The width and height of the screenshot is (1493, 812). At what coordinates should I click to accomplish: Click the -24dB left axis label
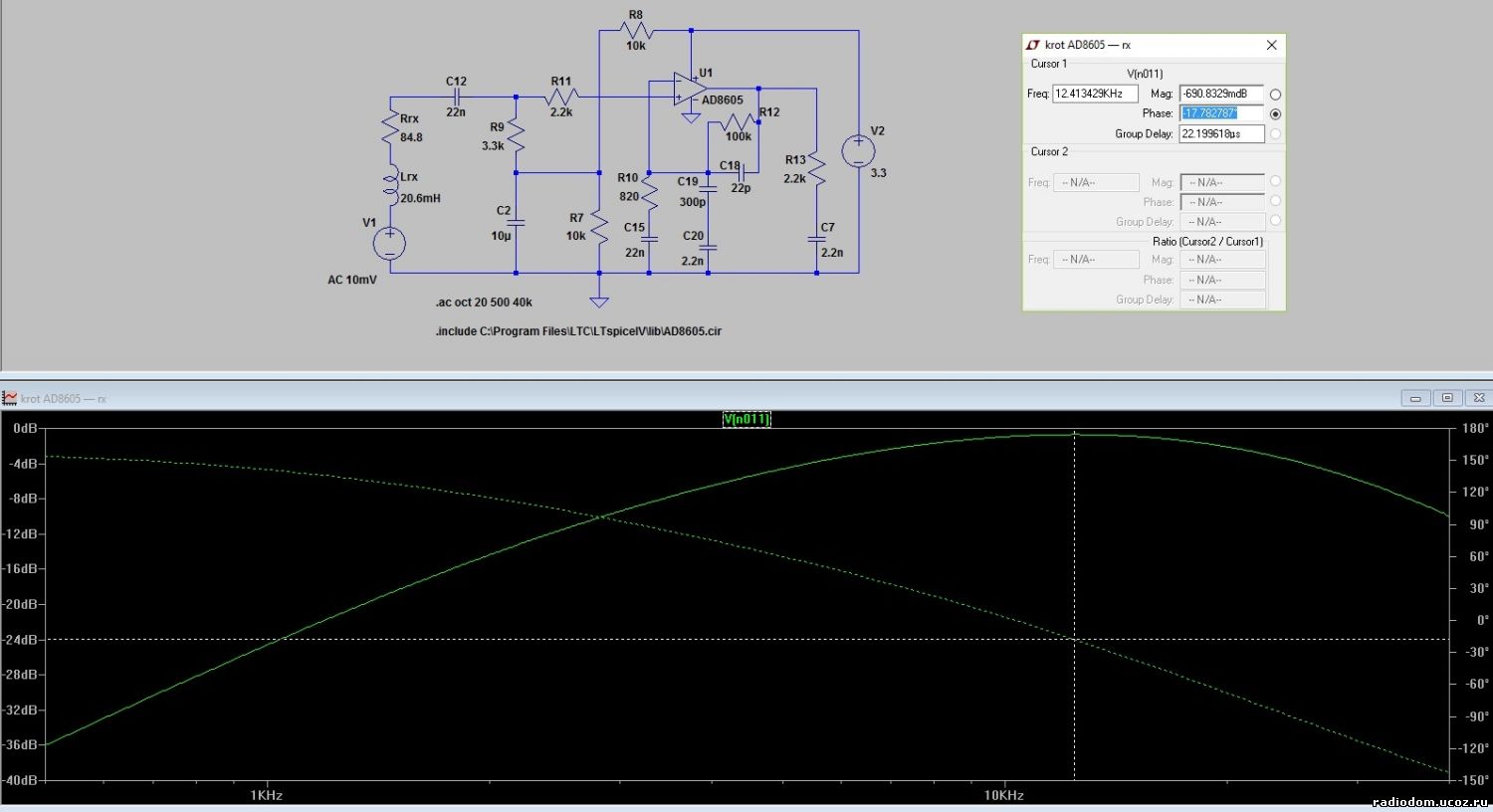pos(21,640)
